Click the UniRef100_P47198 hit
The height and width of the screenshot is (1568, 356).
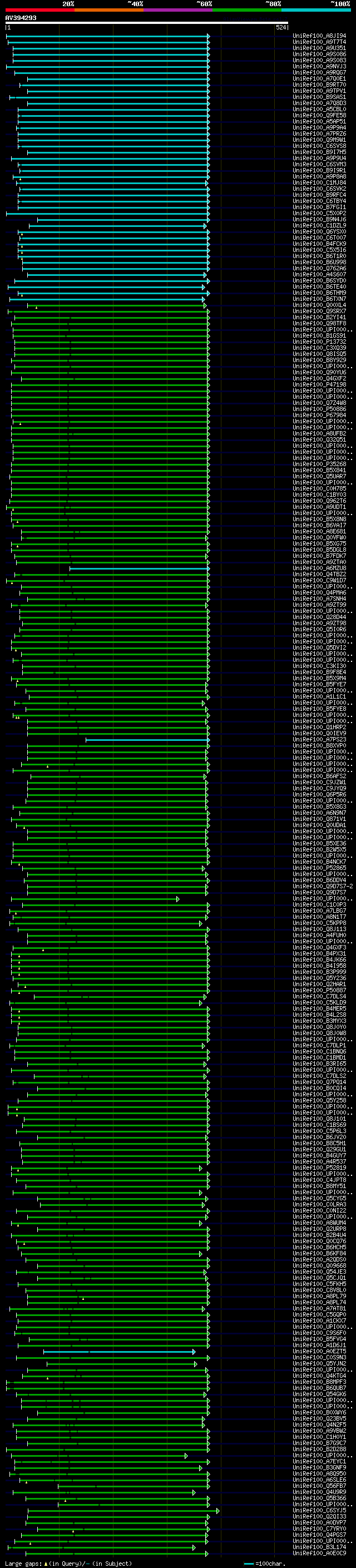pos(319,385)
